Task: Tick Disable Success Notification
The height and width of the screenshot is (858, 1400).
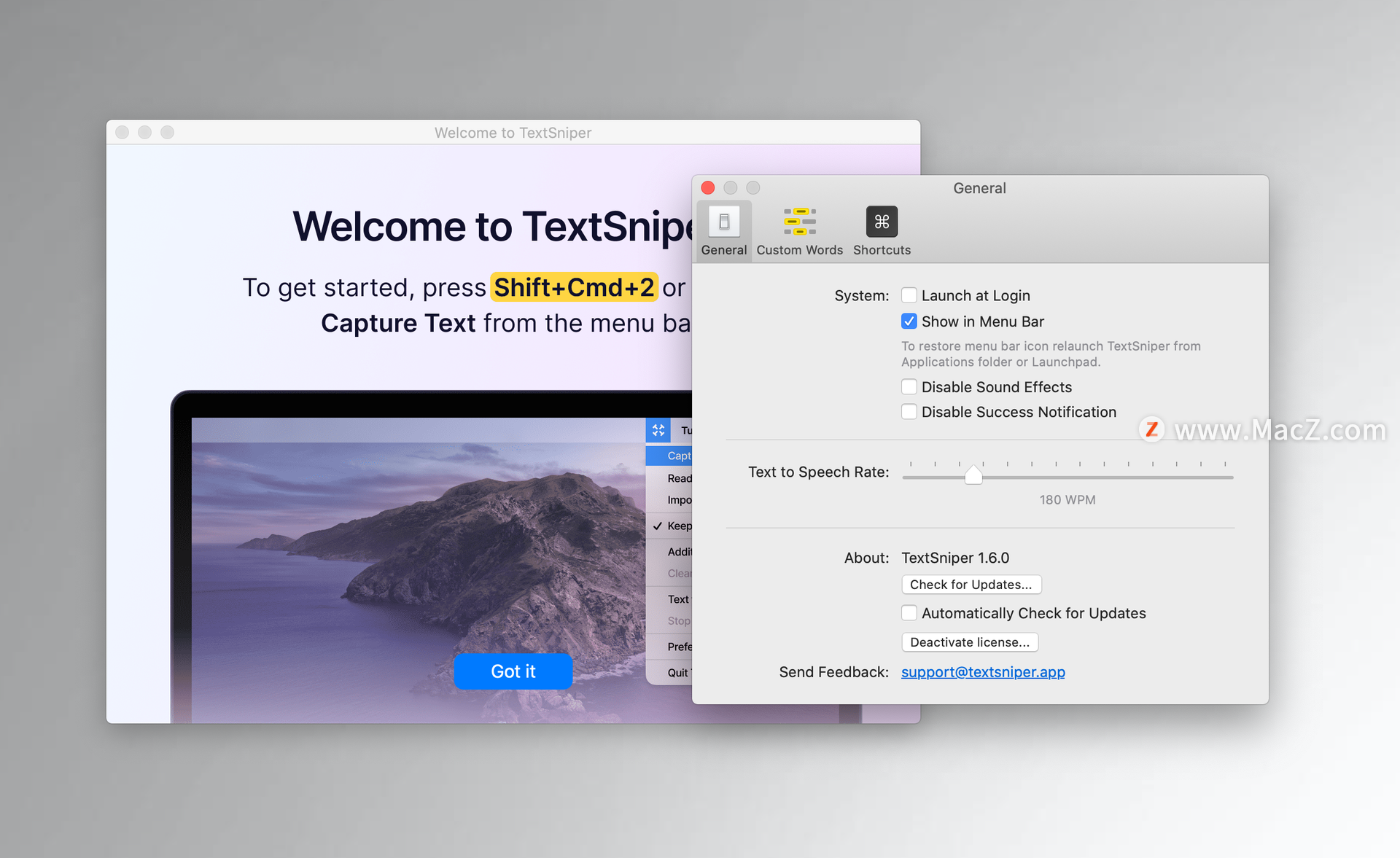Action: click(909, 412)
